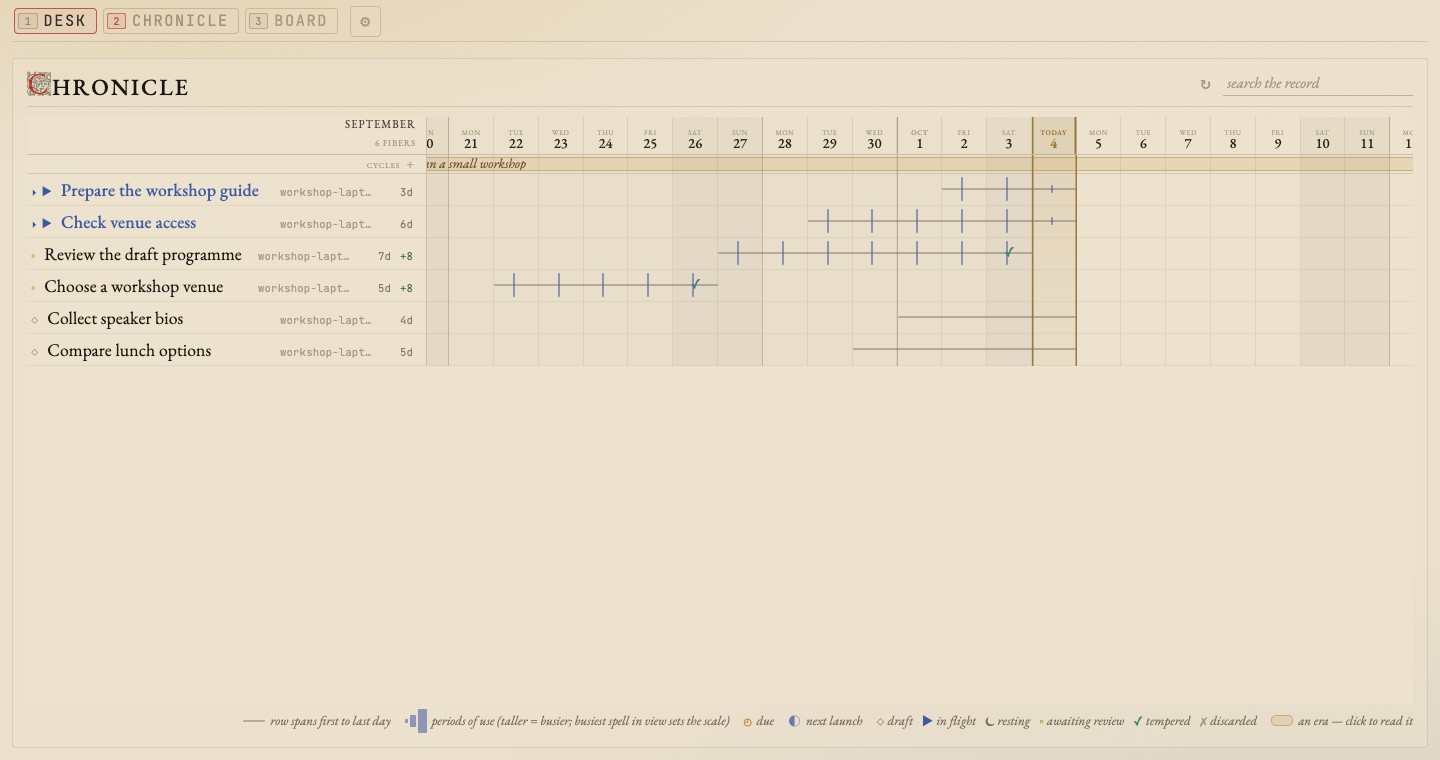The width and height of the screenshot is (1440, 760).
Task: Switch to the Board tab
Action: click(x=291, y=21)
